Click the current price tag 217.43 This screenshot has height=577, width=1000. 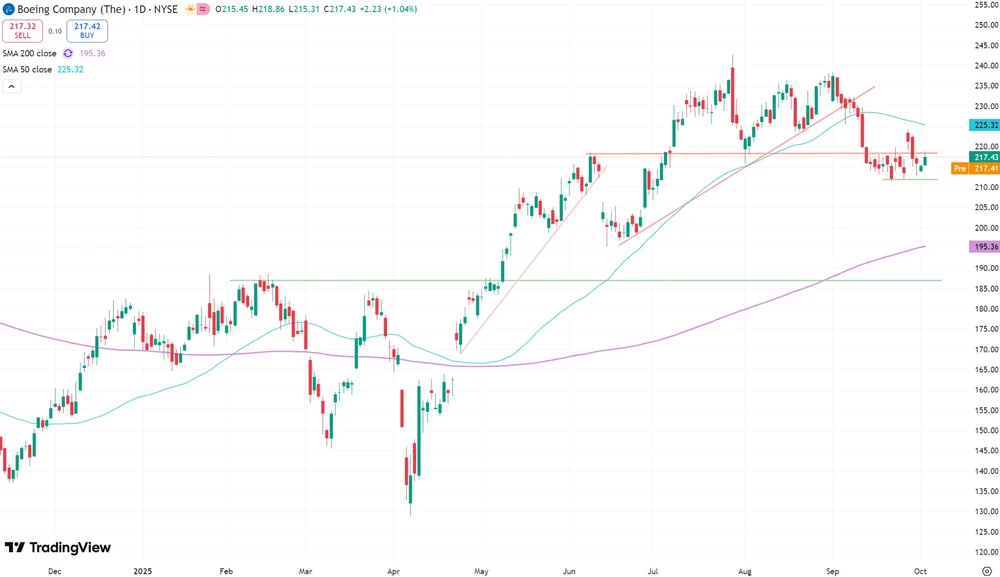click(985, 157)
